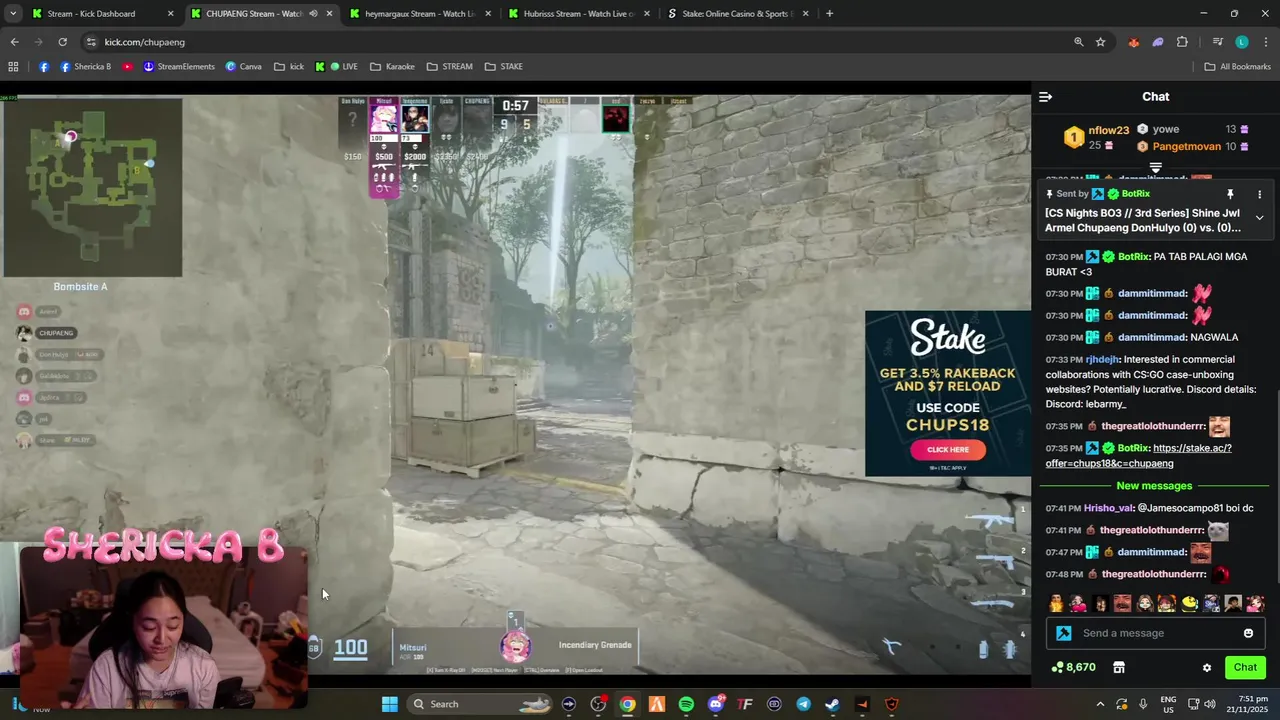
Task: Open chat settings gear icon
Action: tap(1207, 668)
